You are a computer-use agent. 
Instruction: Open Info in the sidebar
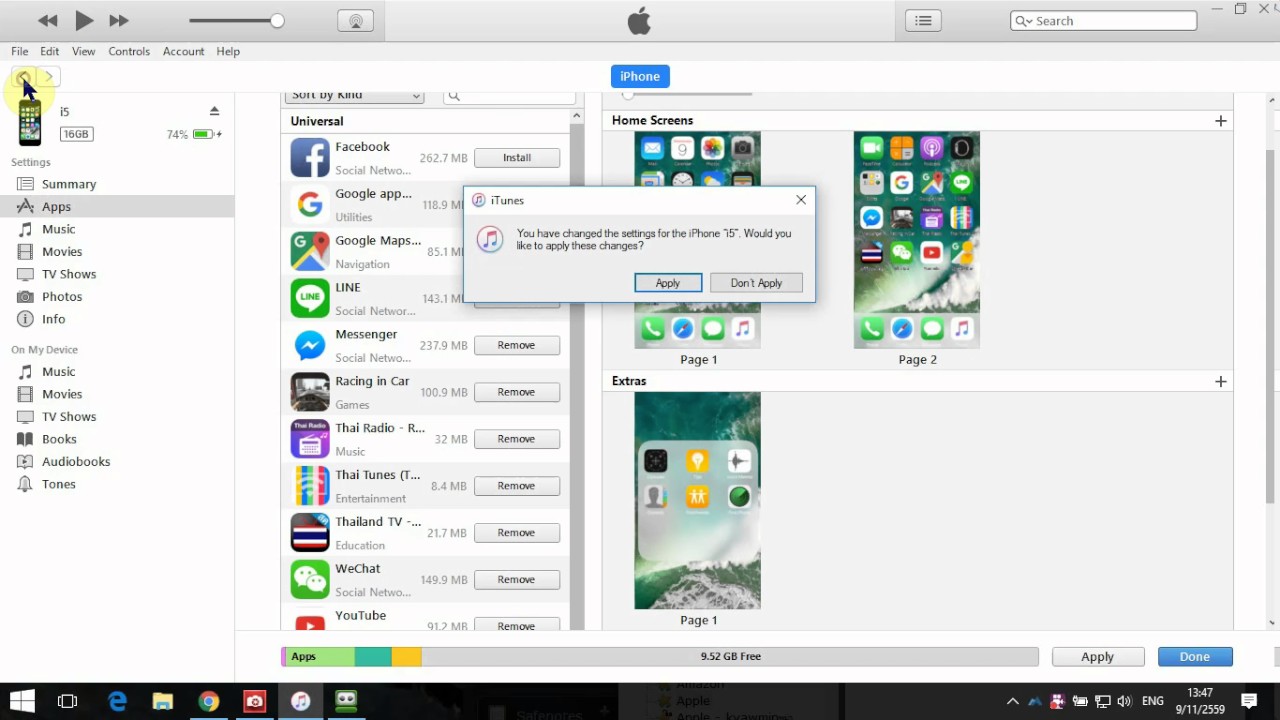pyautogui.click(x=53, y=319)
